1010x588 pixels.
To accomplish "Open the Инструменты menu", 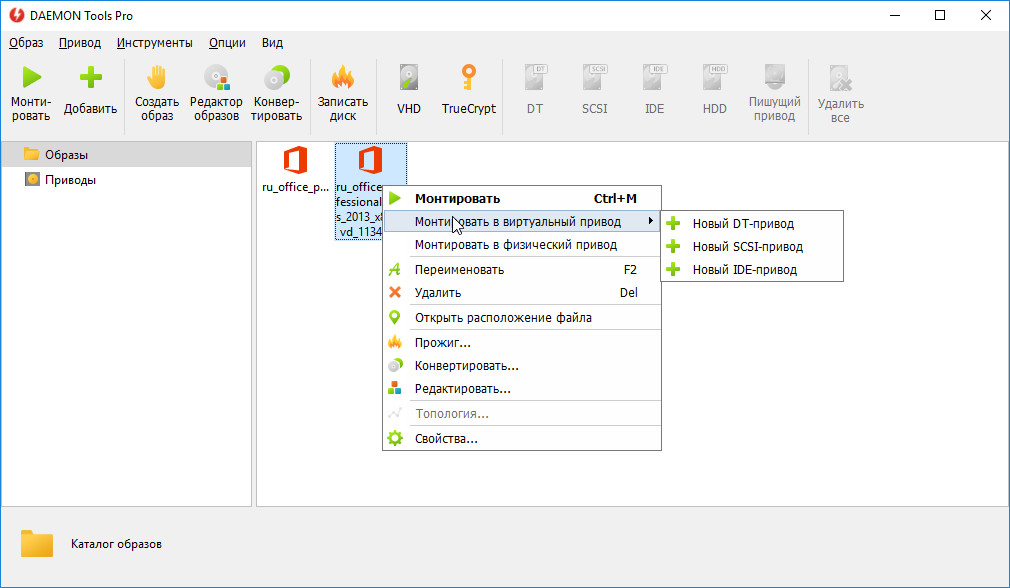I will coord(154,43).
